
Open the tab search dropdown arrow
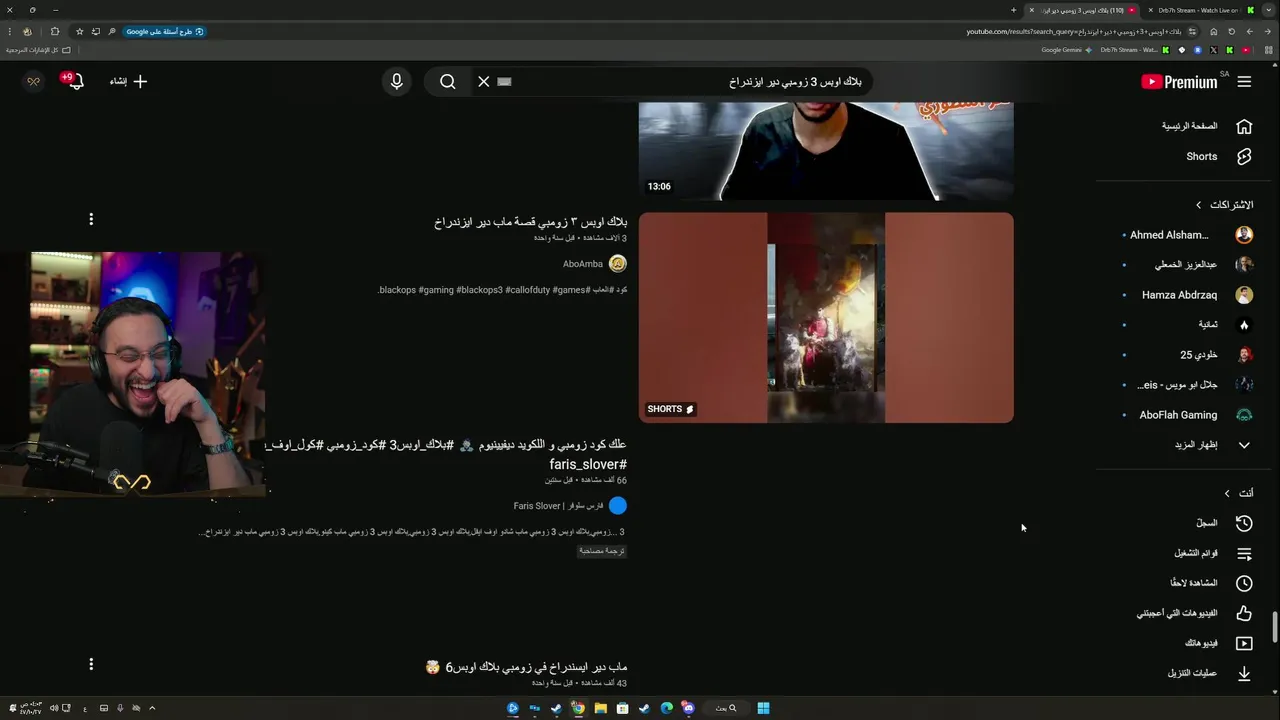coord(1268,10)
